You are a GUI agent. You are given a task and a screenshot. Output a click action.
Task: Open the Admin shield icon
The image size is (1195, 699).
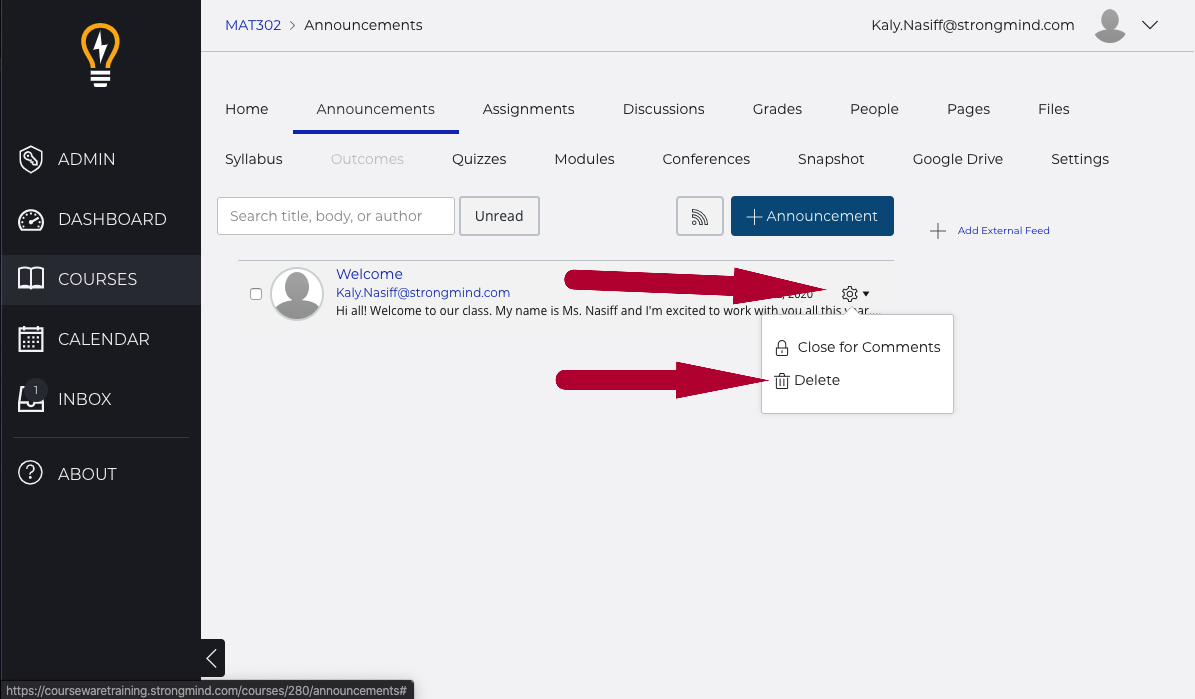pyautogui.click(x=30, y=159)
